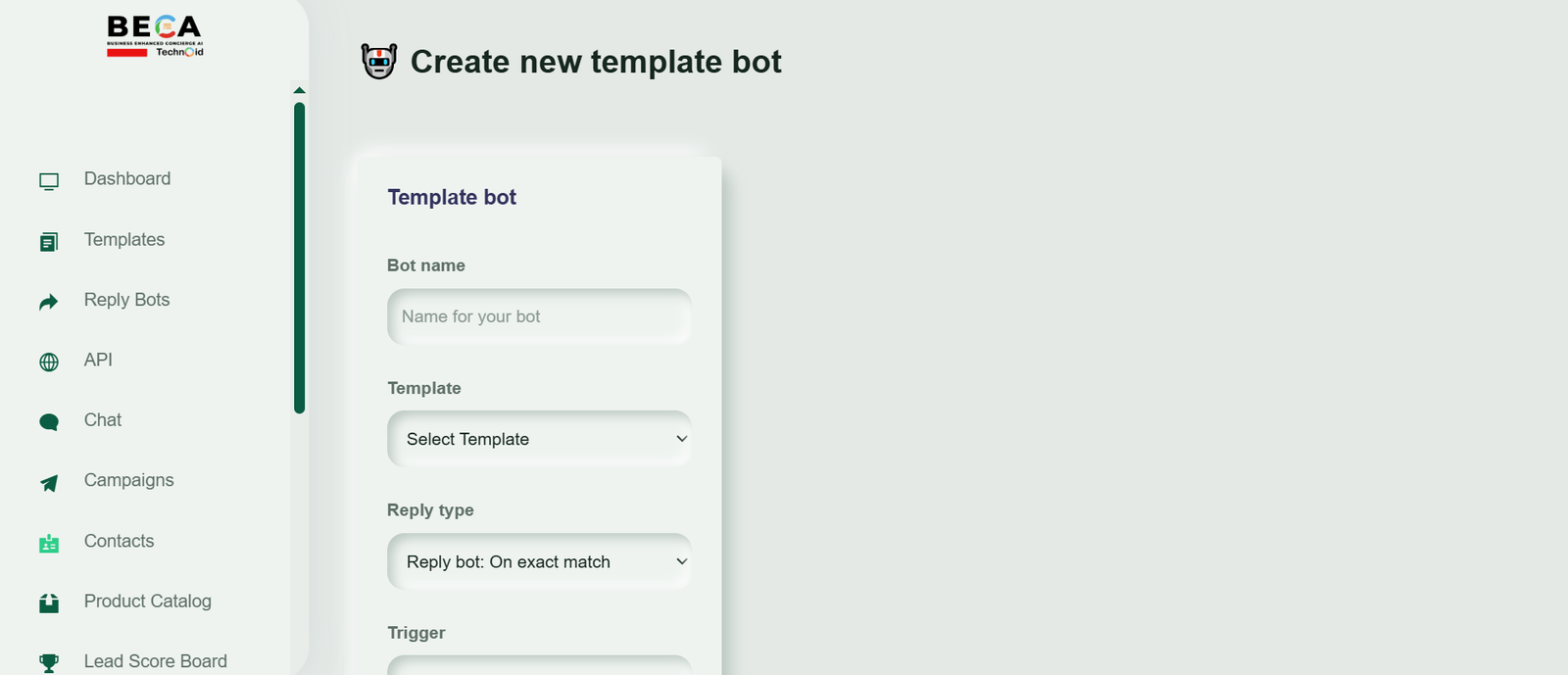This screenshot has width=1568, height=675.
Task: Click the Lead Score Board trophy icon
Action: tap(49, 663)
